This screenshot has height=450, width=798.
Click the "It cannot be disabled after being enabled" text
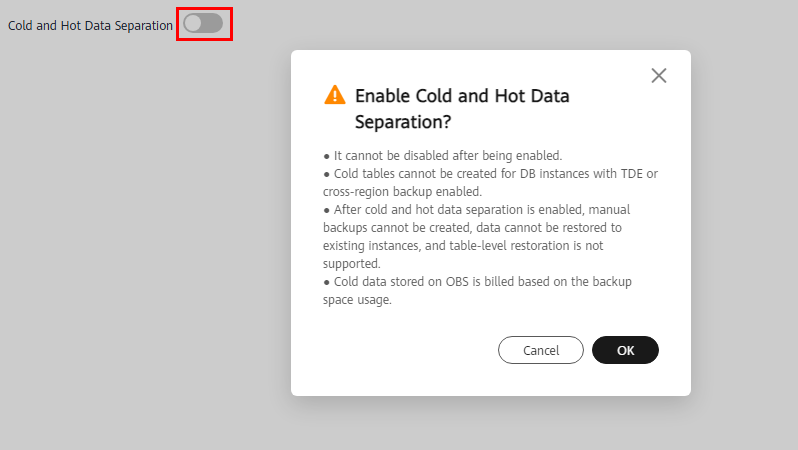tap(448, 155)
